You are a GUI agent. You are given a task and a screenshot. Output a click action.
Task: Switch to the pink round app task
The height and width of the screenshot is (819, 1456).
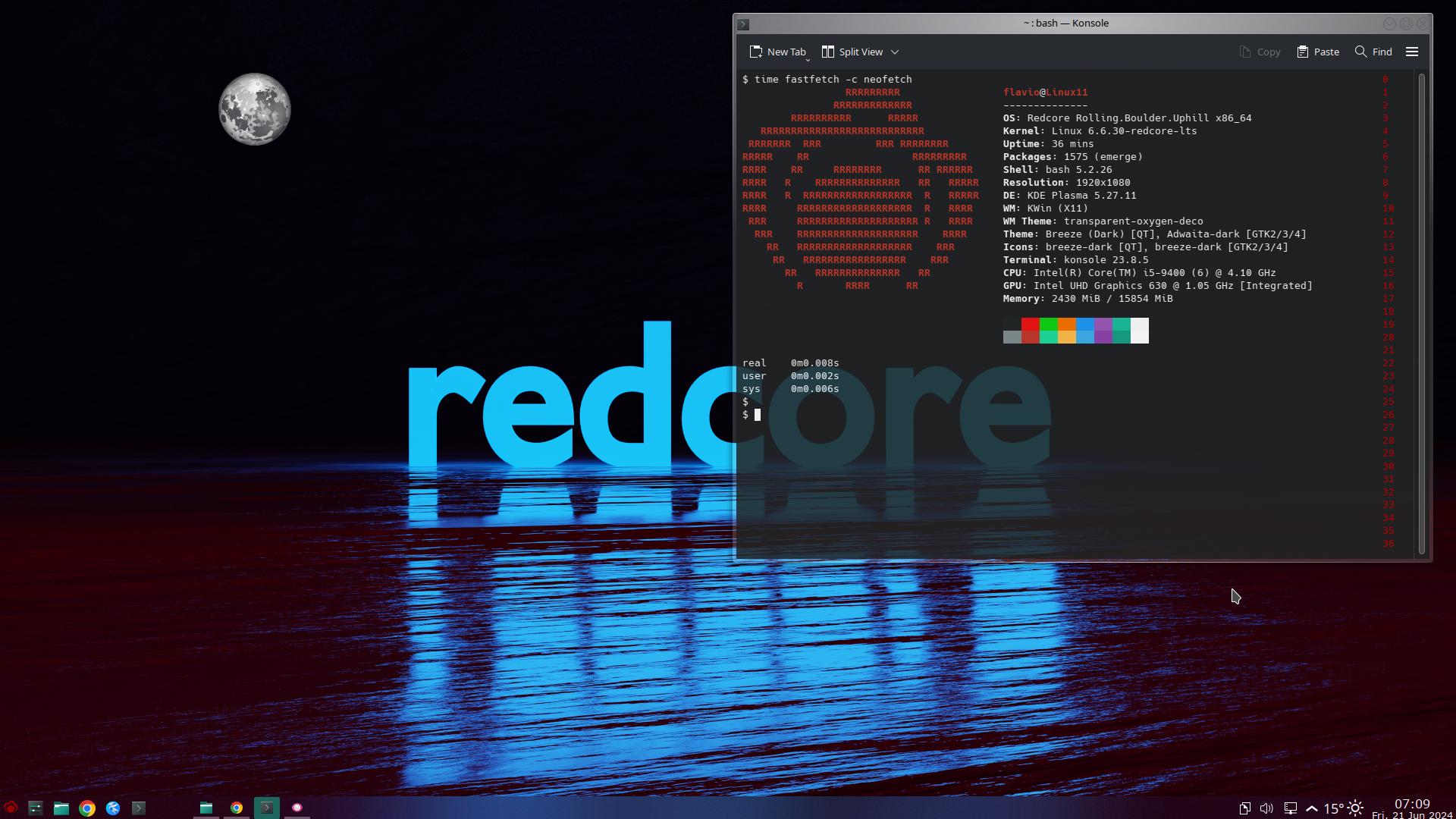(x=297, y=808)
